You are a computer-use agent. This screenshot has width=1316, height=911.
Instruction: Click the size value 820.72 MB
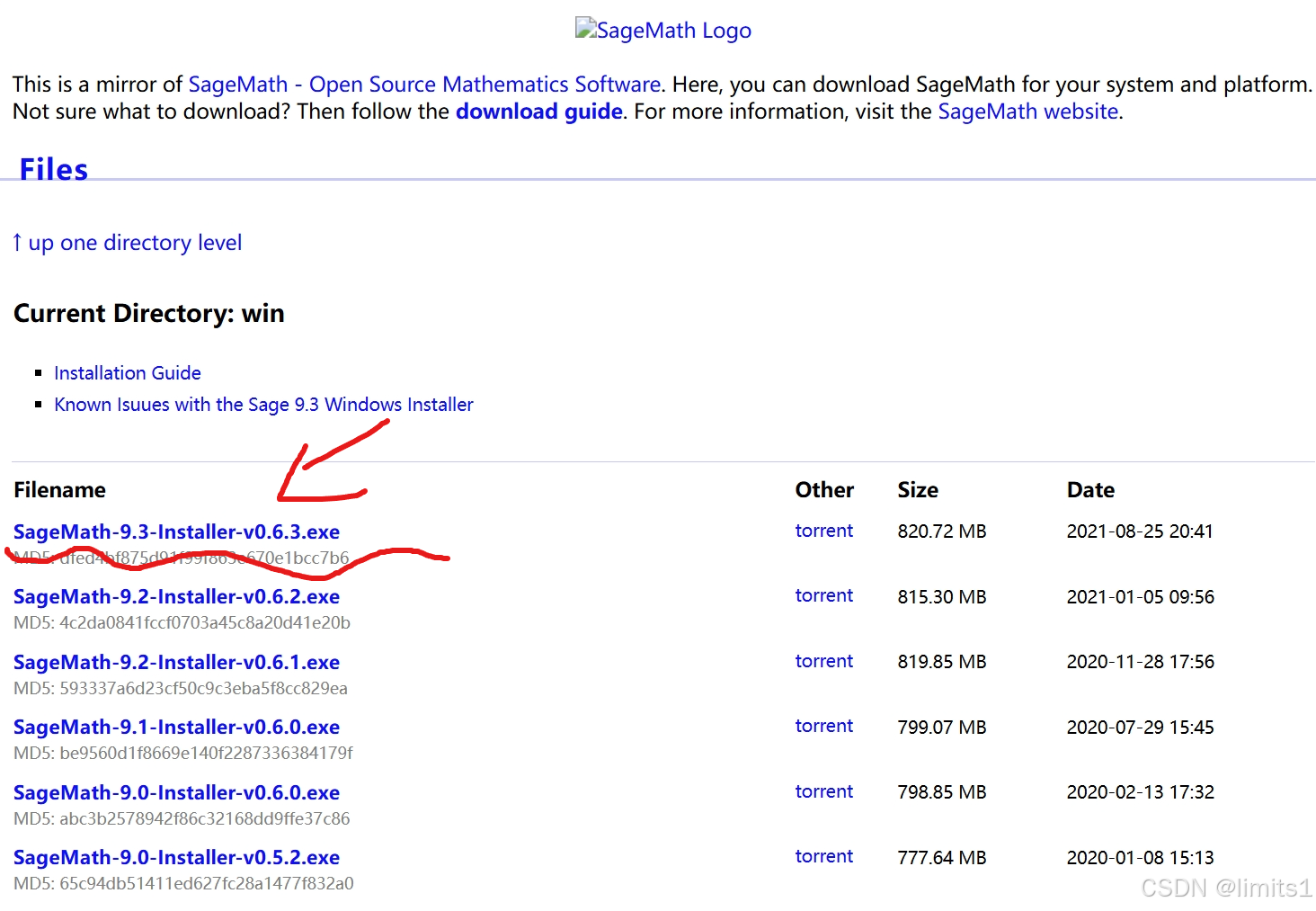(942, 531)
